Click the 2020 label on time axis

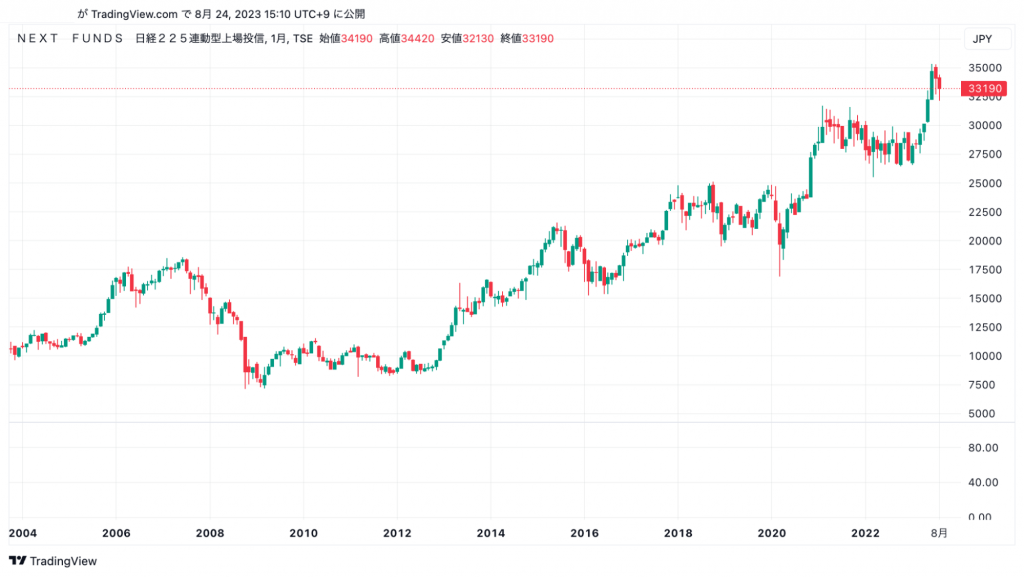pyautogui.click(x=771, y=533)
